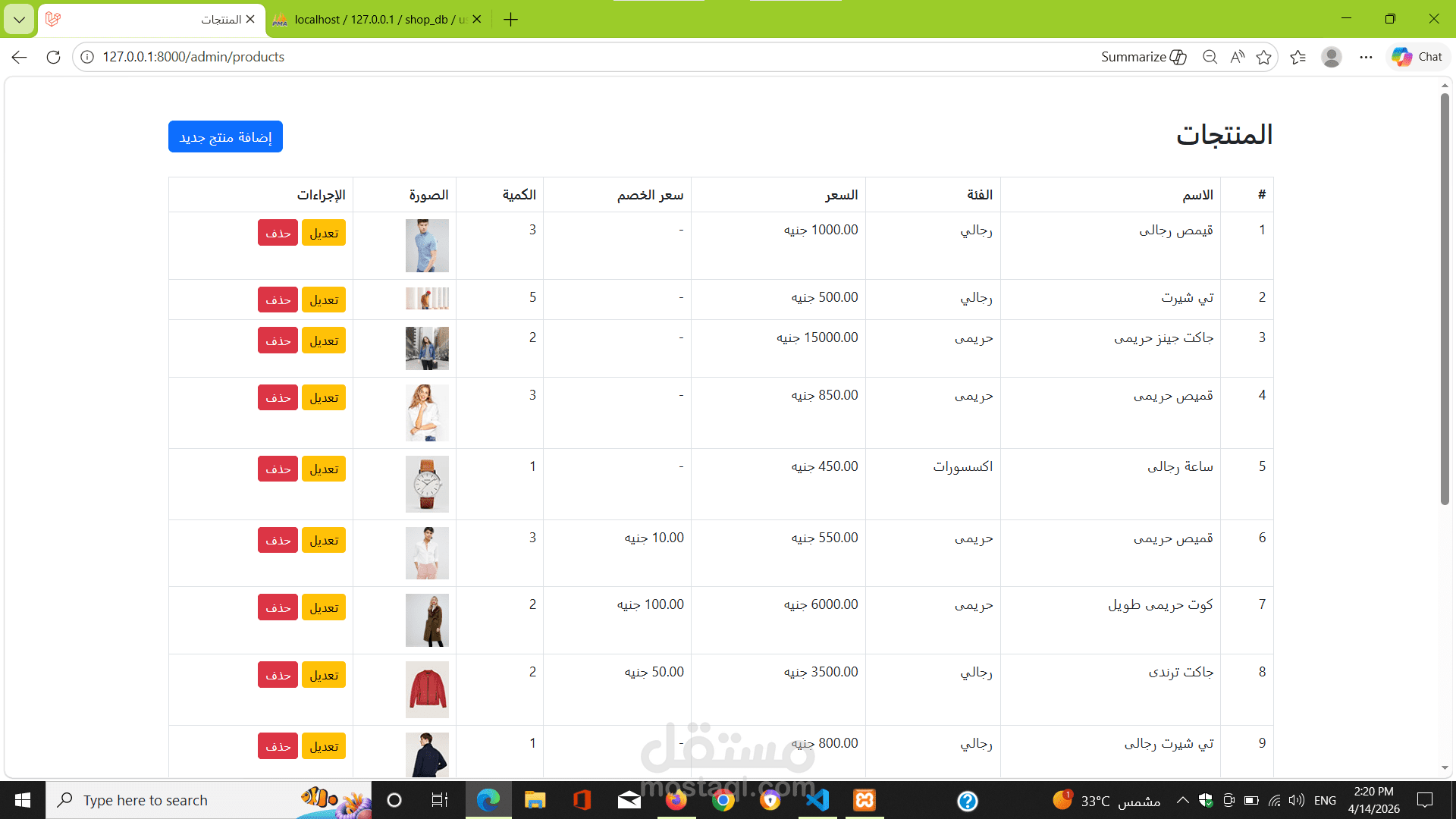Open Visual Studio Code from taskbar

click(x=817, y=800)
